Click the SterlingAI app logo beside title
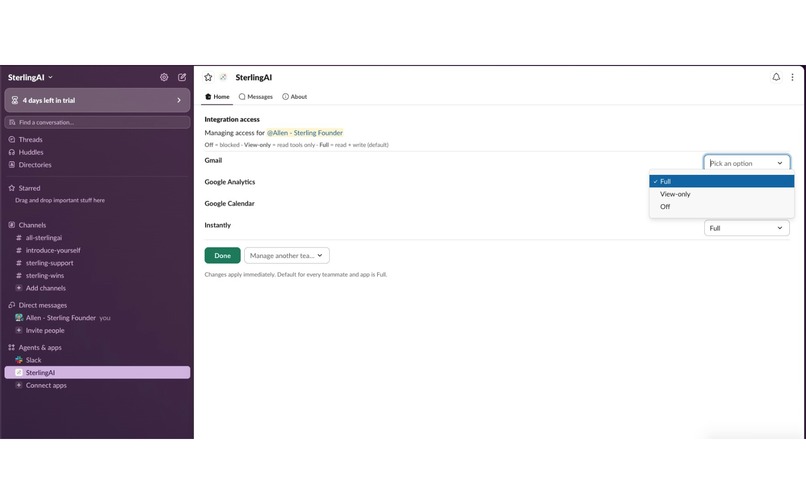 point(223,77)
